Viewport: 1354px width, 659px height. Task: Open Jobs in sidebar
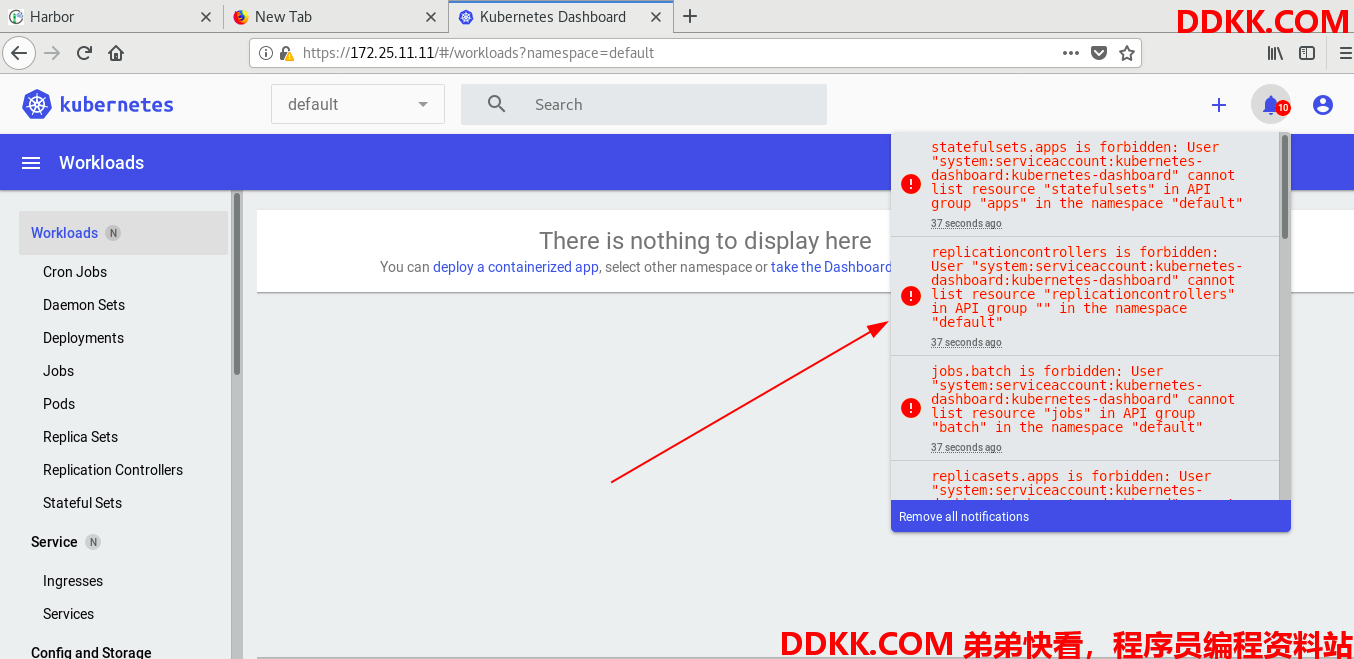58,371
